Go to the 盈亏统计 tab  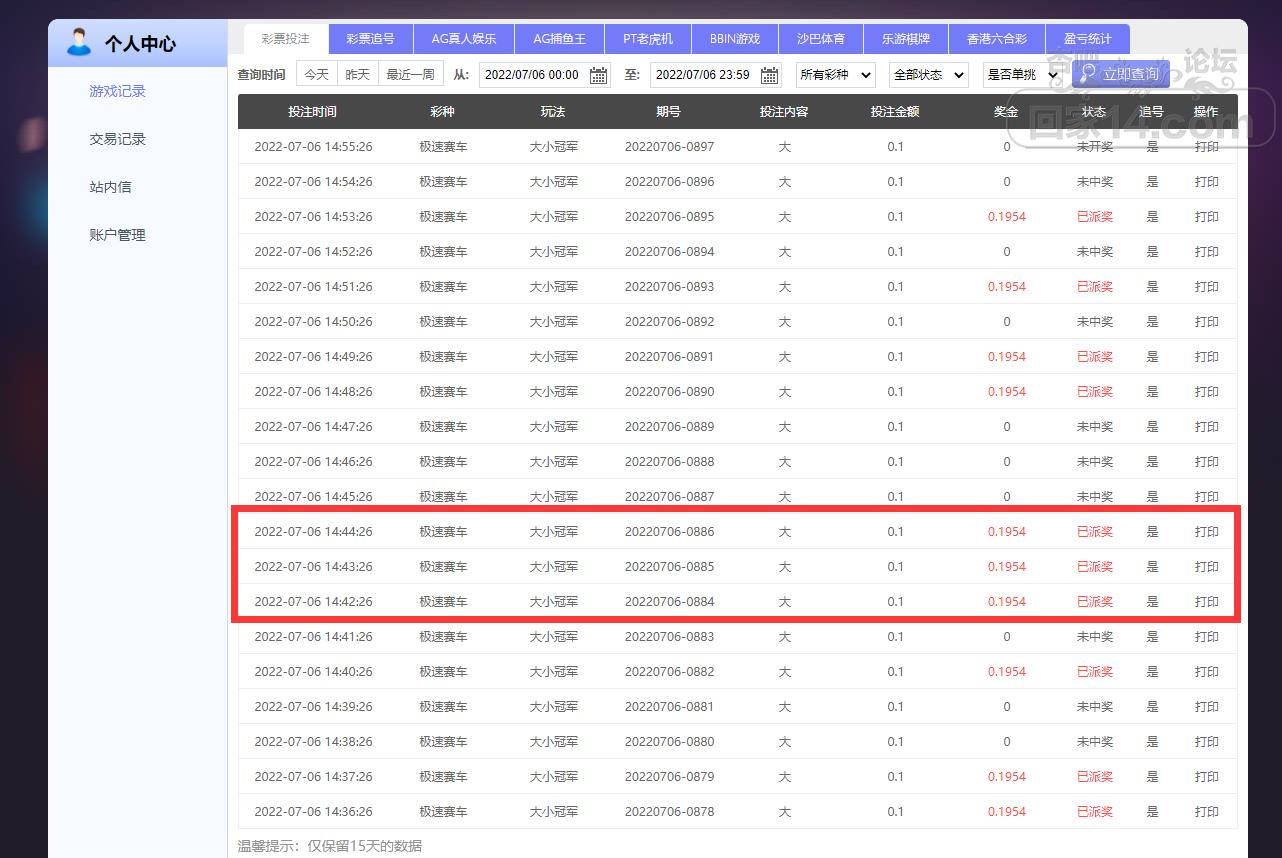tap(1087, 39)
